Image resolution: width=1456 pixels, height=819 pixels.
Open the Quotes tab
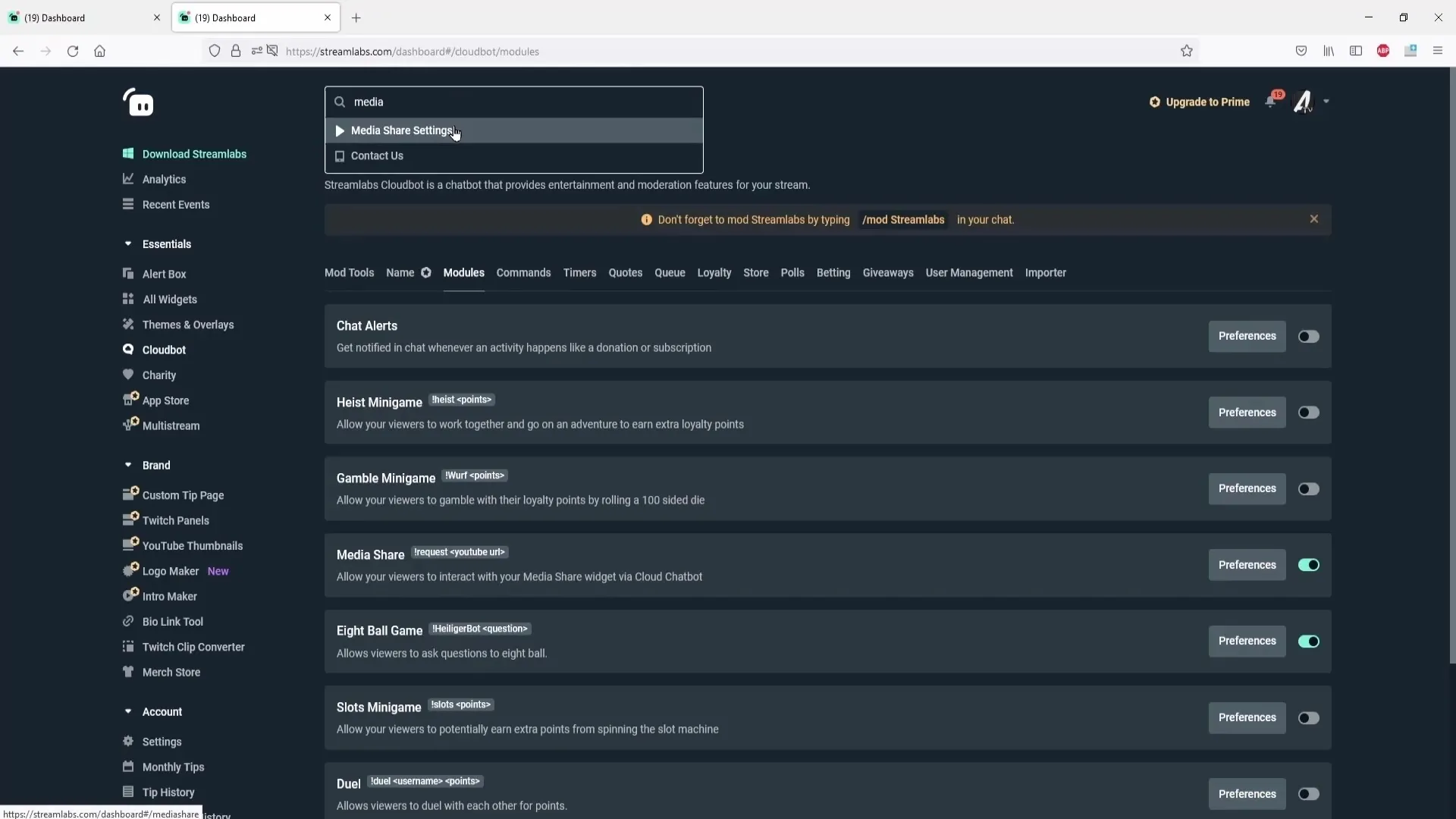625,272
